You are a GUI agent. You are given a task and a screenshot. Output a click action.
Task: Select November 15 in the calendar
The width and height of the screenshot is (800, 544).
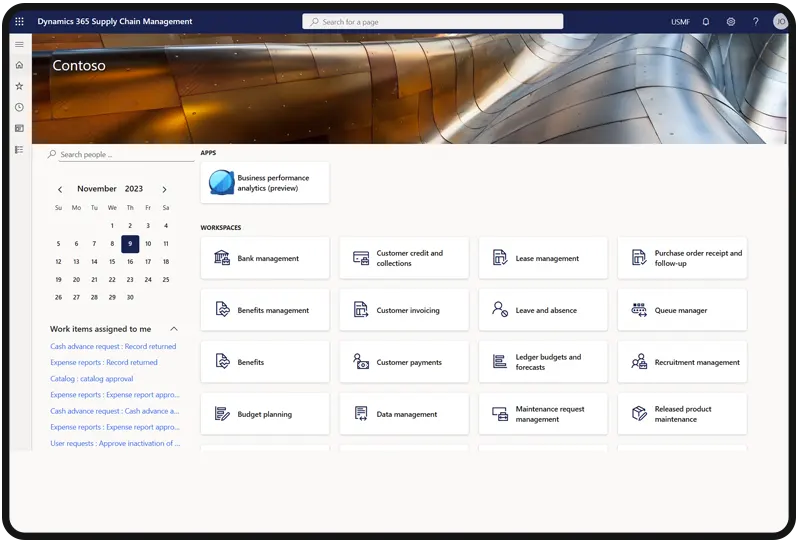tap(112, 262)
